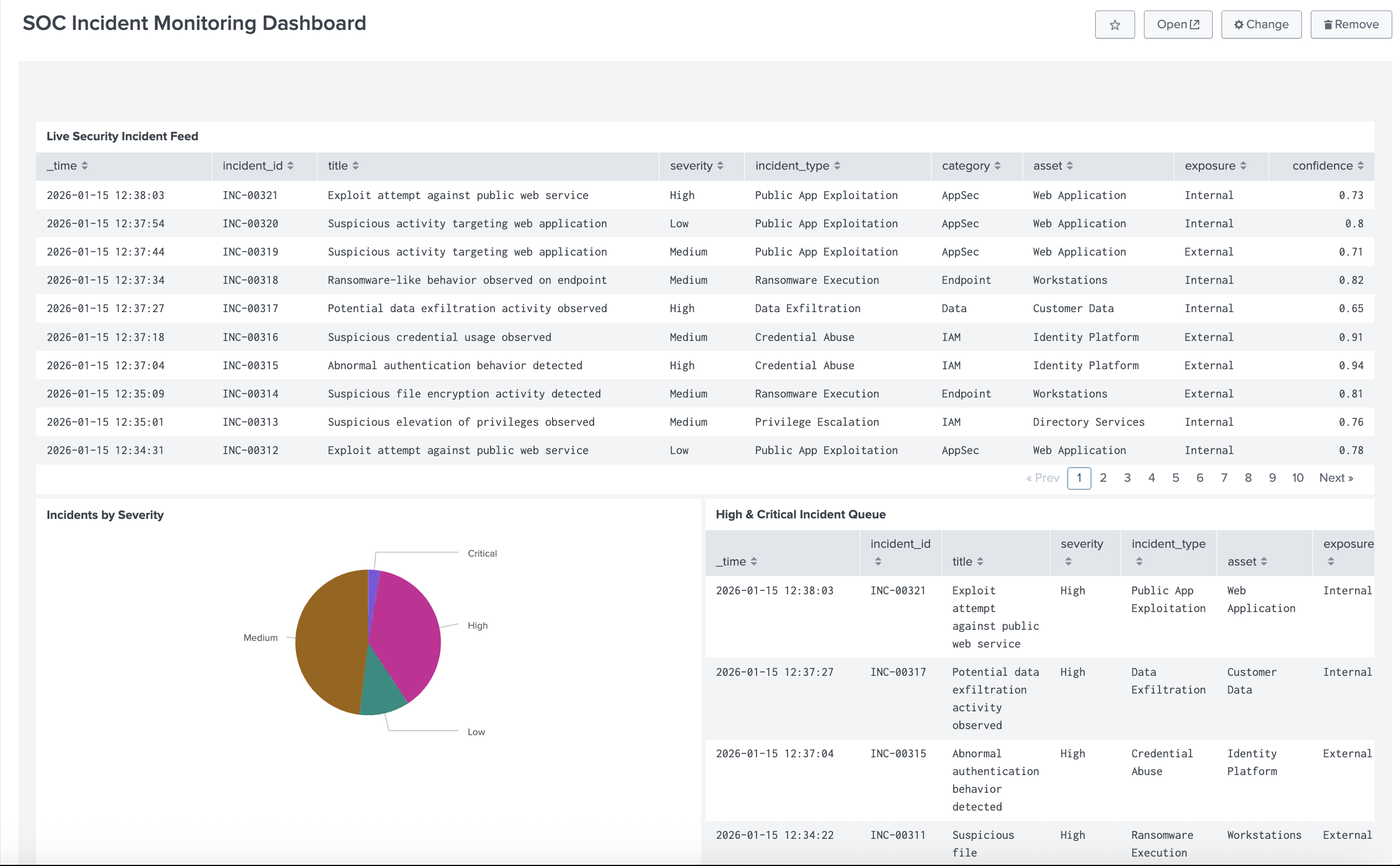This screenshot has height=866, width=1400.
Task: Click the trash icon on the Remove button
Action: point(1327,24)
